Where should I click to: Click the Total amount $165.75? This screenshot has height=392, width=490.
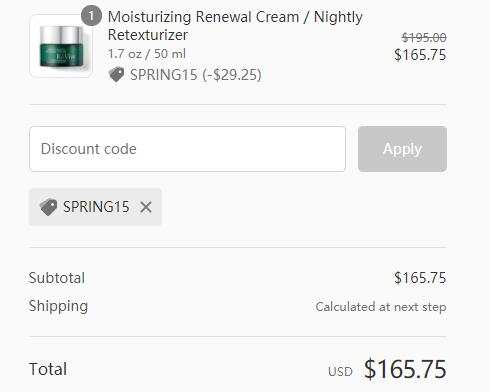coord(405,369)
